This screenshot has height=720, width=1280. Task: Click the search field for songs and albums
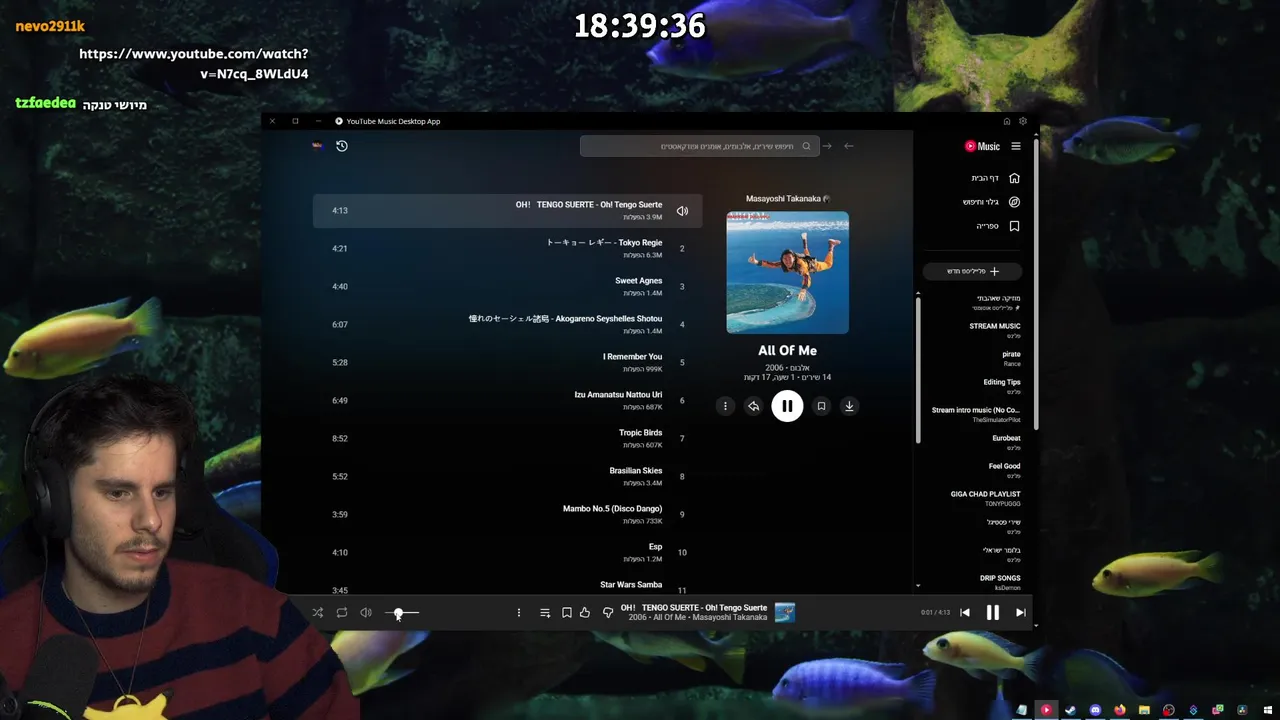(700, 146)
